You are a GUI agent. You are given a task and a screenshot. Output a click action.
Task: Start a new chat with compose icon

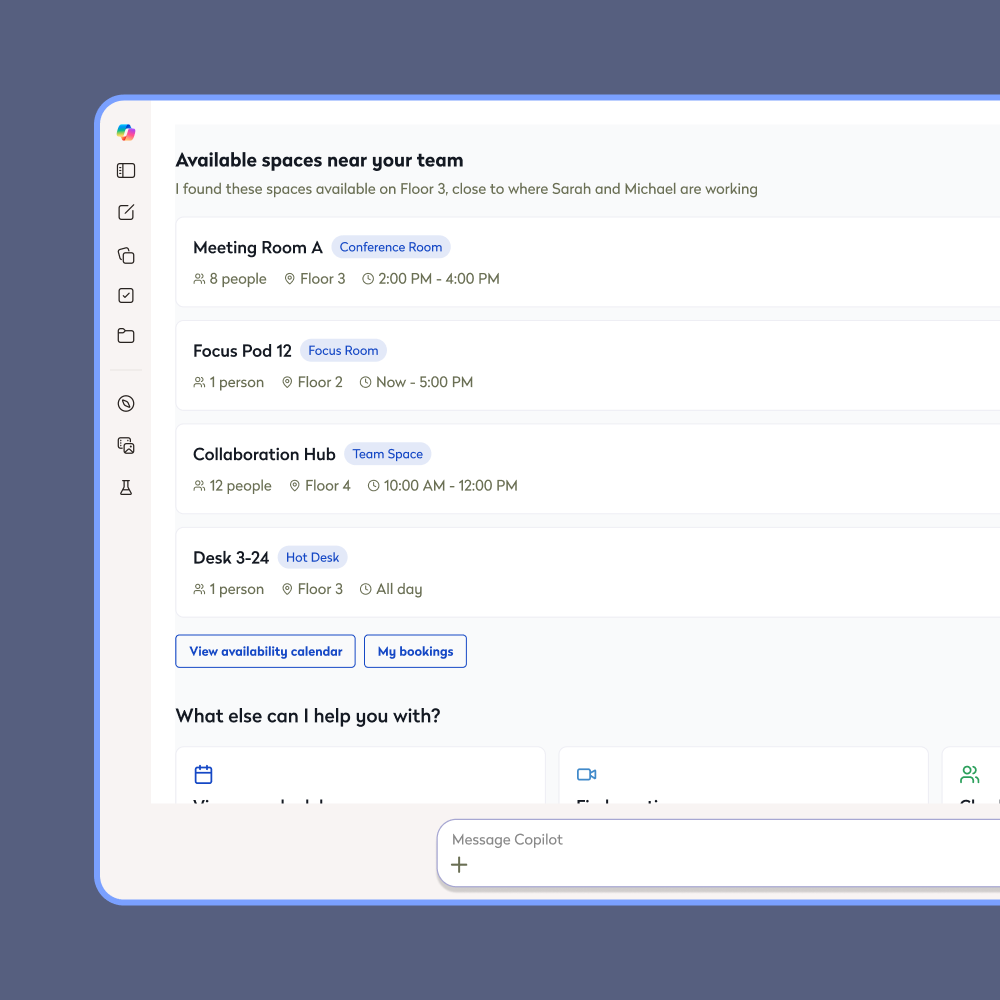[x=126, y=212]
